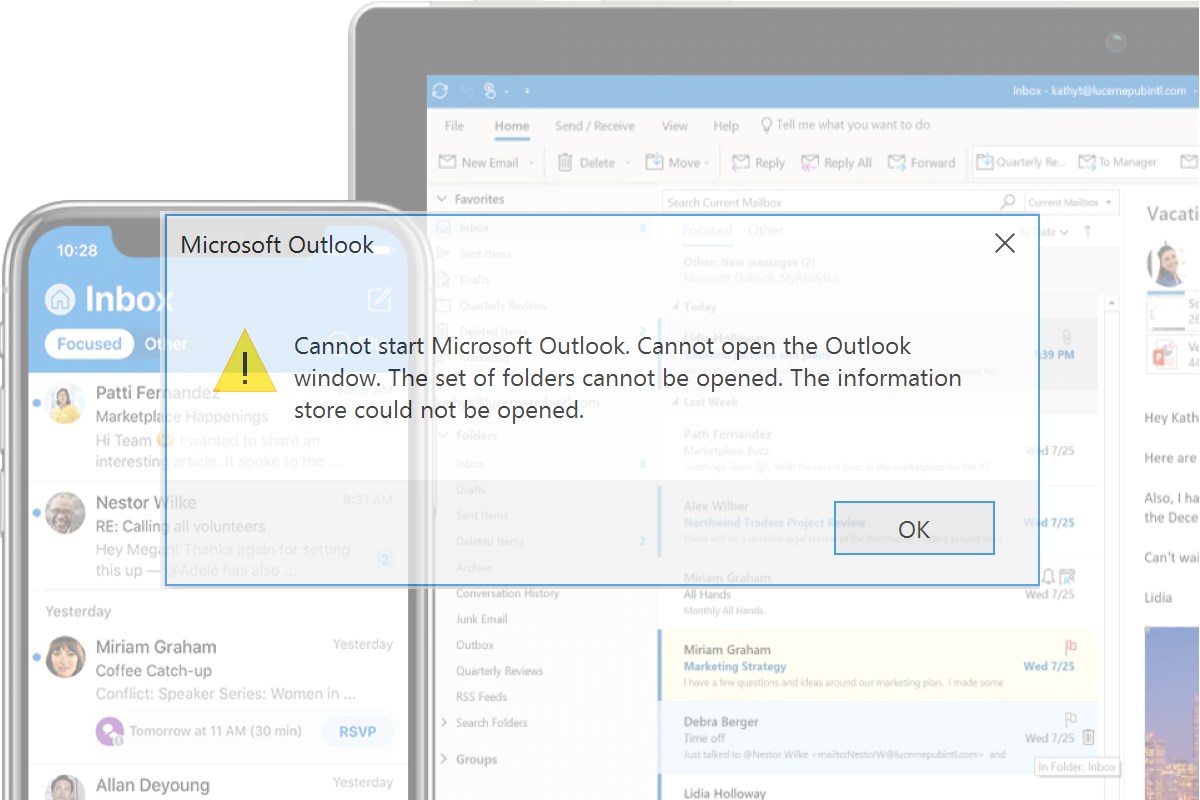Open the Customize Quick Access Toolbar dropdown
This screenshot has width=1200, height=800.
click(527, 92)
